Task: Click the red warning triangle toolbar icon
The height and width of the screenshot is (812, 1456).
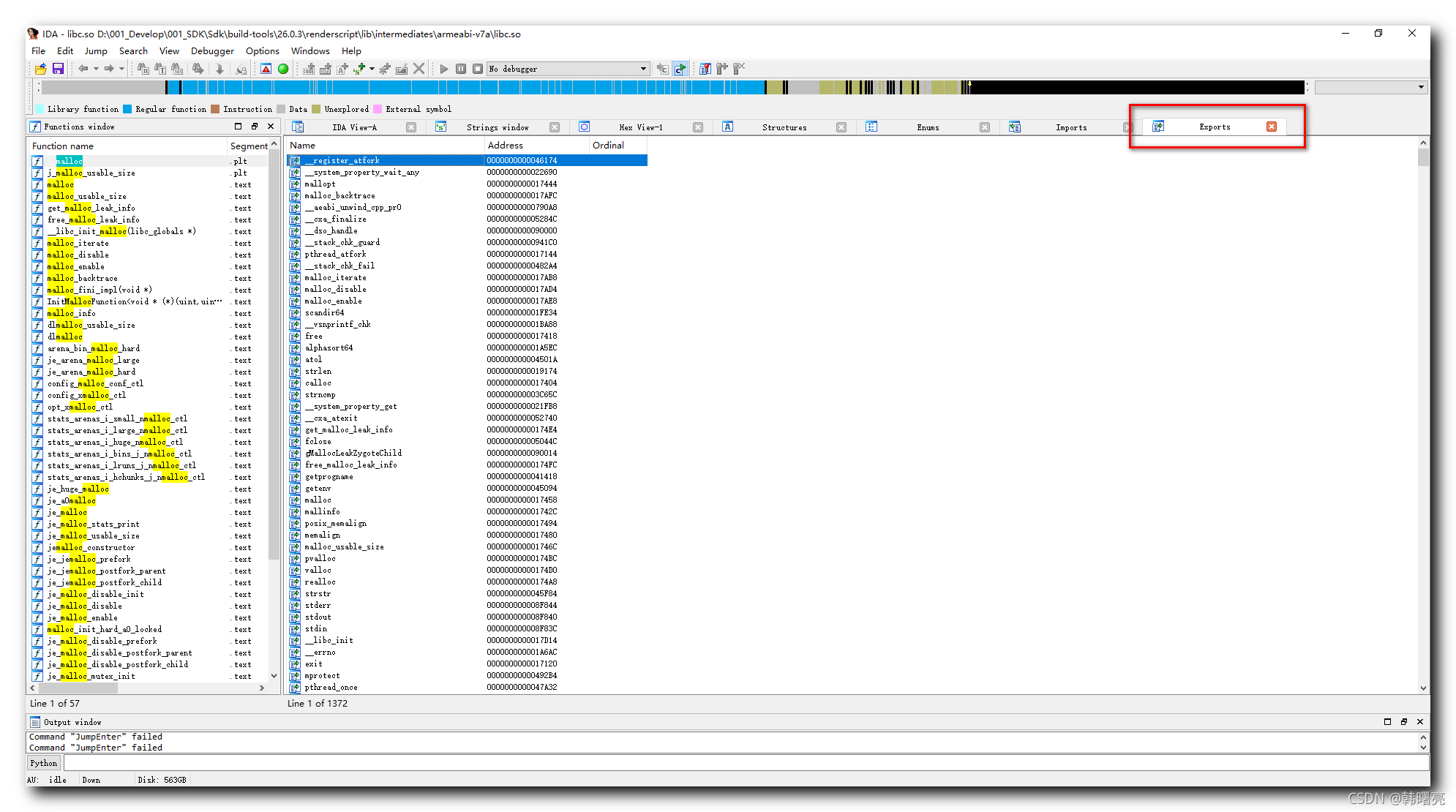Action: (266, 69)
